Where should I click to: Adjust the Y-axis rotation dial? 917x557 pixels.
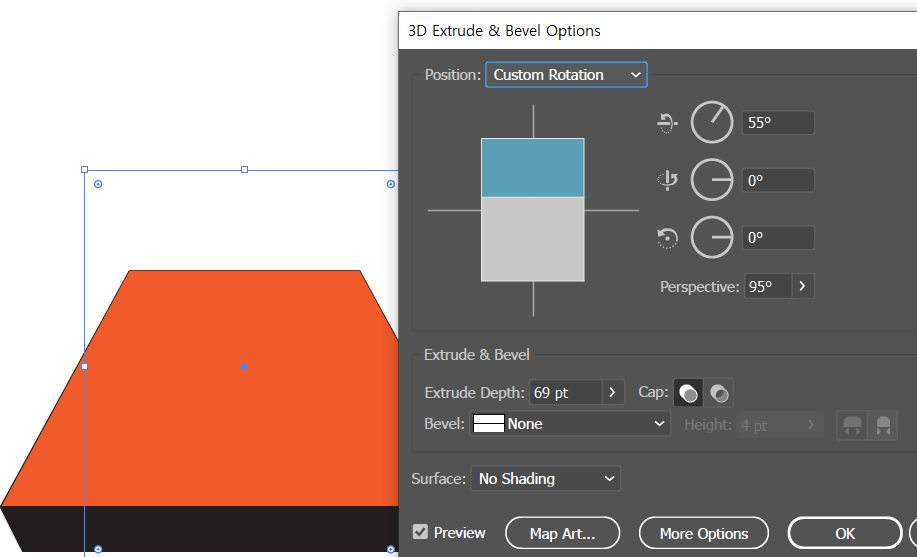(x=712, y=180)
